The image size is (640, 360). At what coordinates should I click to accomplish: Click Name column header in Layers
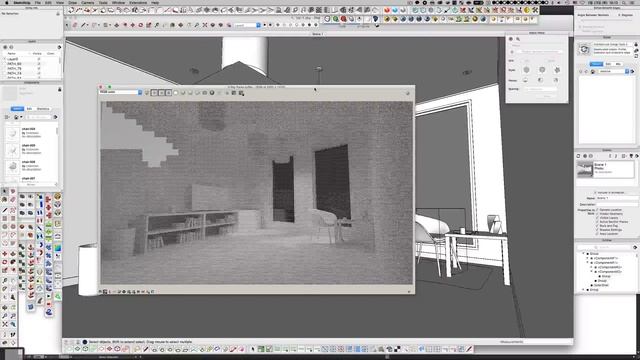point(12,53)
